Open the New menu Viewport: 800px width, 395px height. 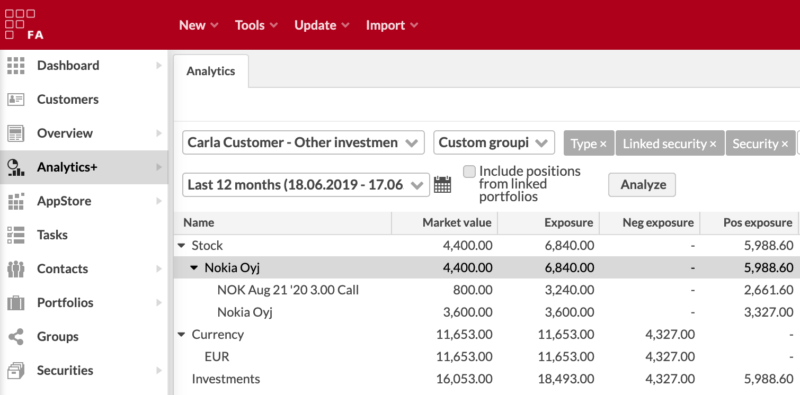coord(198,25)
